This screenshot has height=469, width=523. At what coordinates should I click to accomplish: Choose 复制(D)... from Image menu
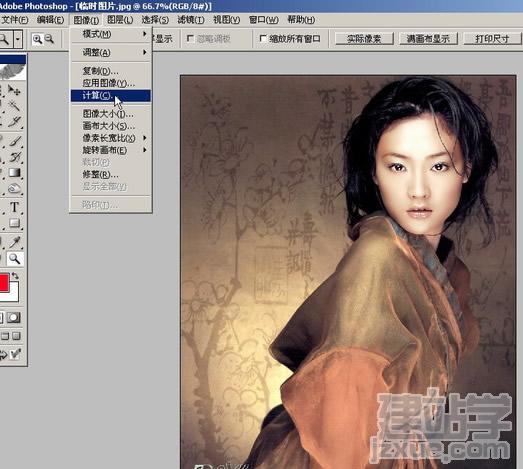(111, 71)
